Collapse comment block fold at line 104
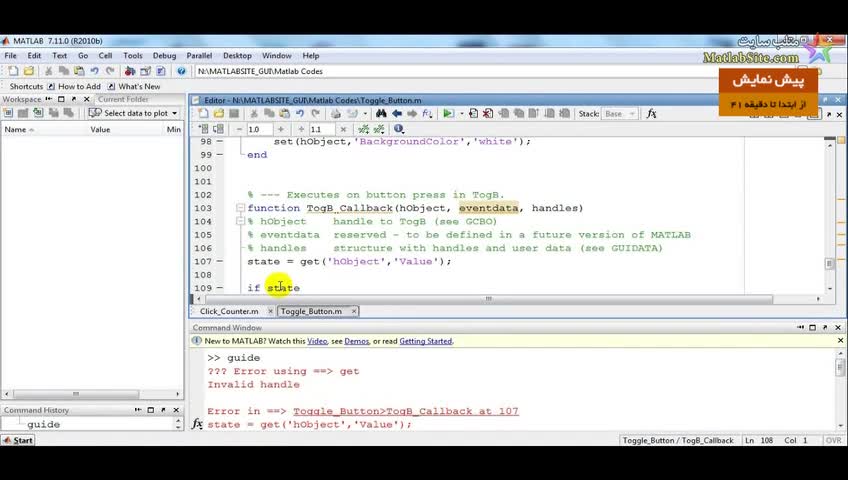Screen dimensions: 848x480 (x=241, y=222)
